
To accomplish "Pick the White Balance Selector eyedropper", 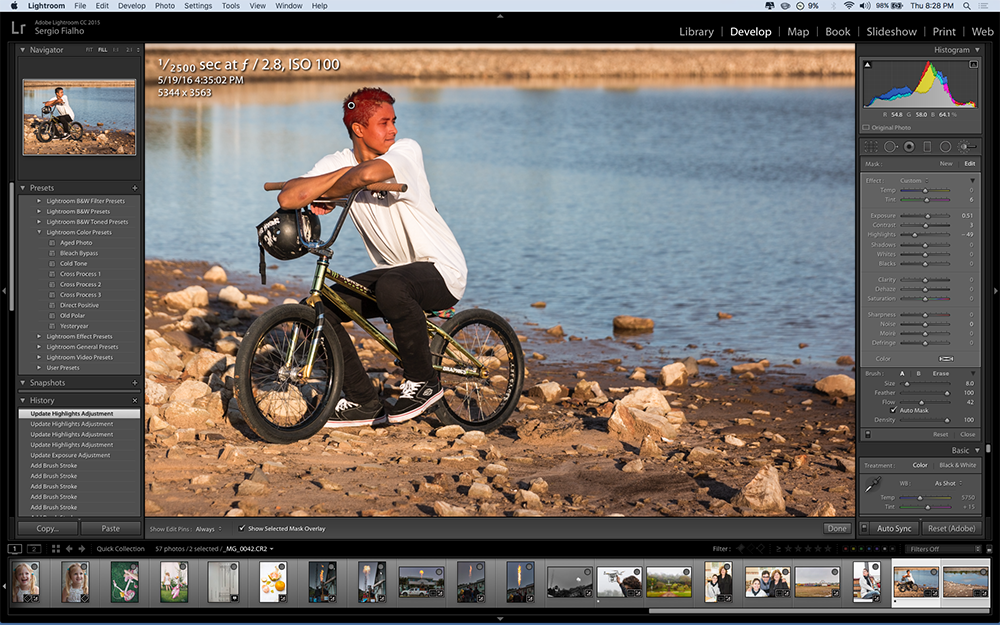I will click(x=872, y=487).
